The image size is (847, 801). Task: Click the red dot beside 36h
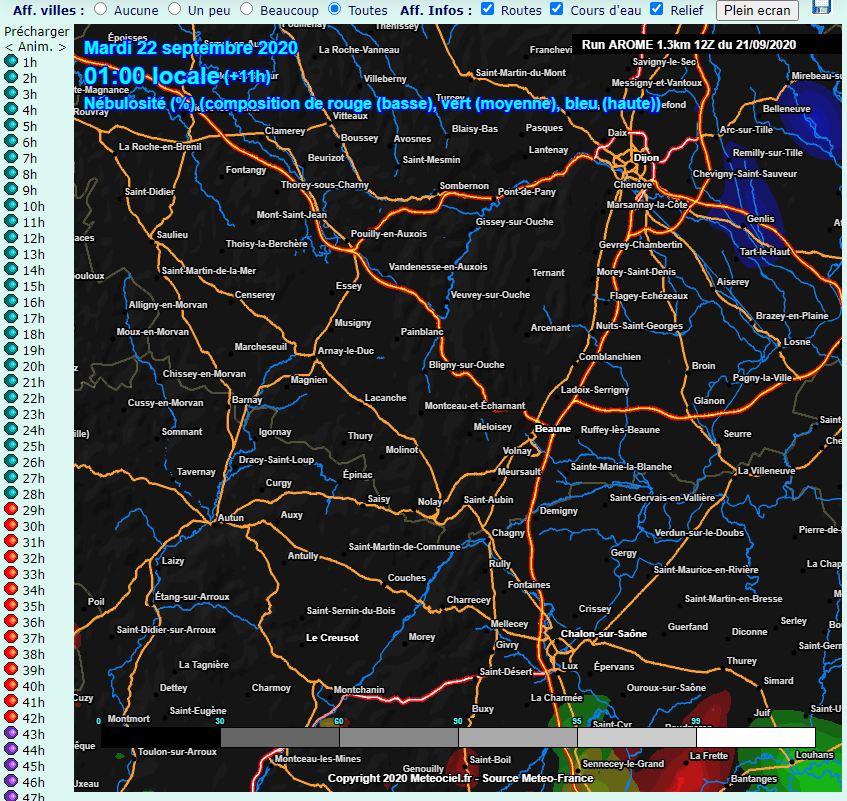tap(11, 622)
